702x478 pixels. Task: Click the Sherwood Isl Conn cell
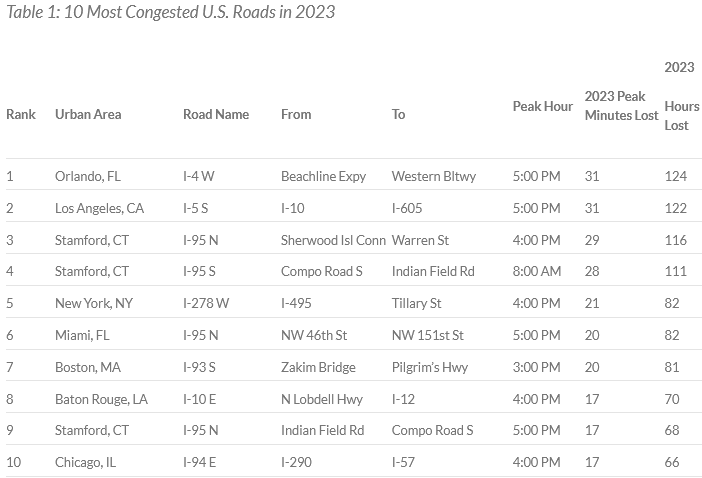tap(333, 240)
